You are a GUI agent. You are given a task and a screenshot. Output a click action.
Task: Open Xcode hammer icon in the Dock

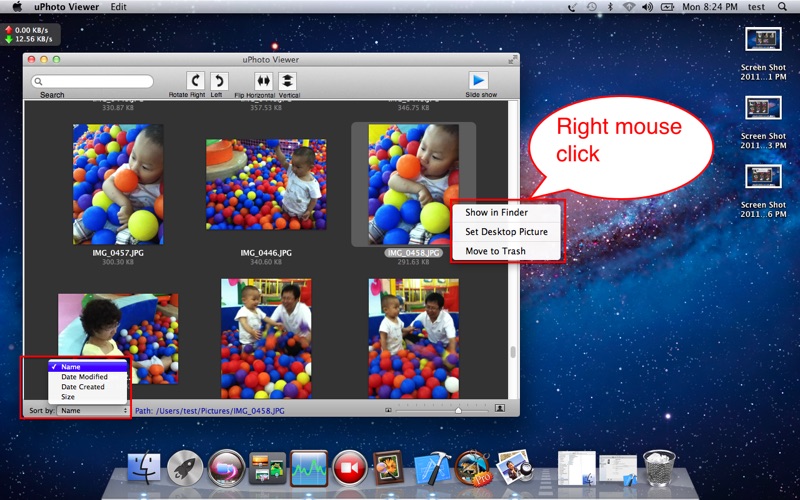click(x=432, y=468)
